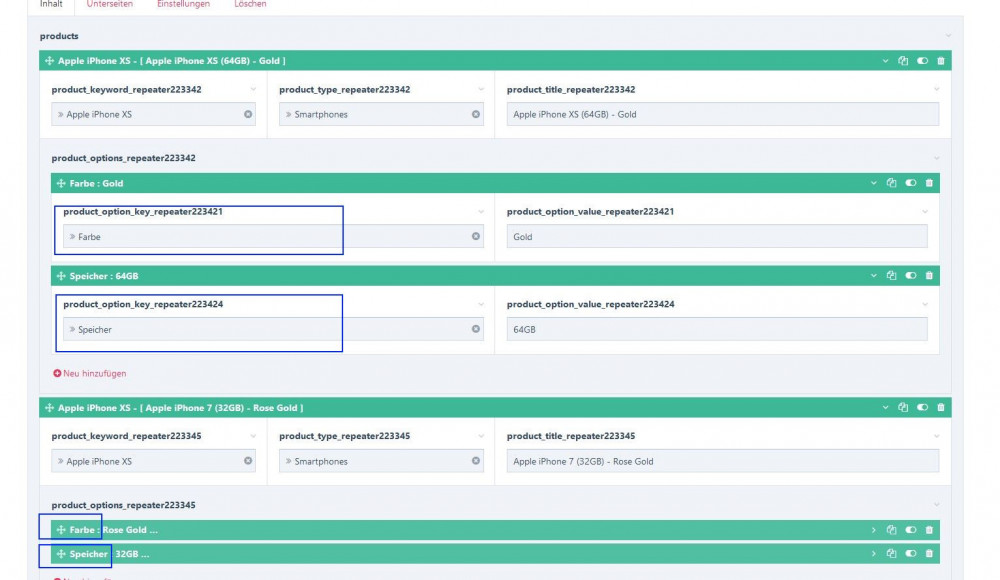Screen dimensions: 1000x580
Task: Toggle publish switch on Speicher : 64GB row
Action: click(910, 276)
